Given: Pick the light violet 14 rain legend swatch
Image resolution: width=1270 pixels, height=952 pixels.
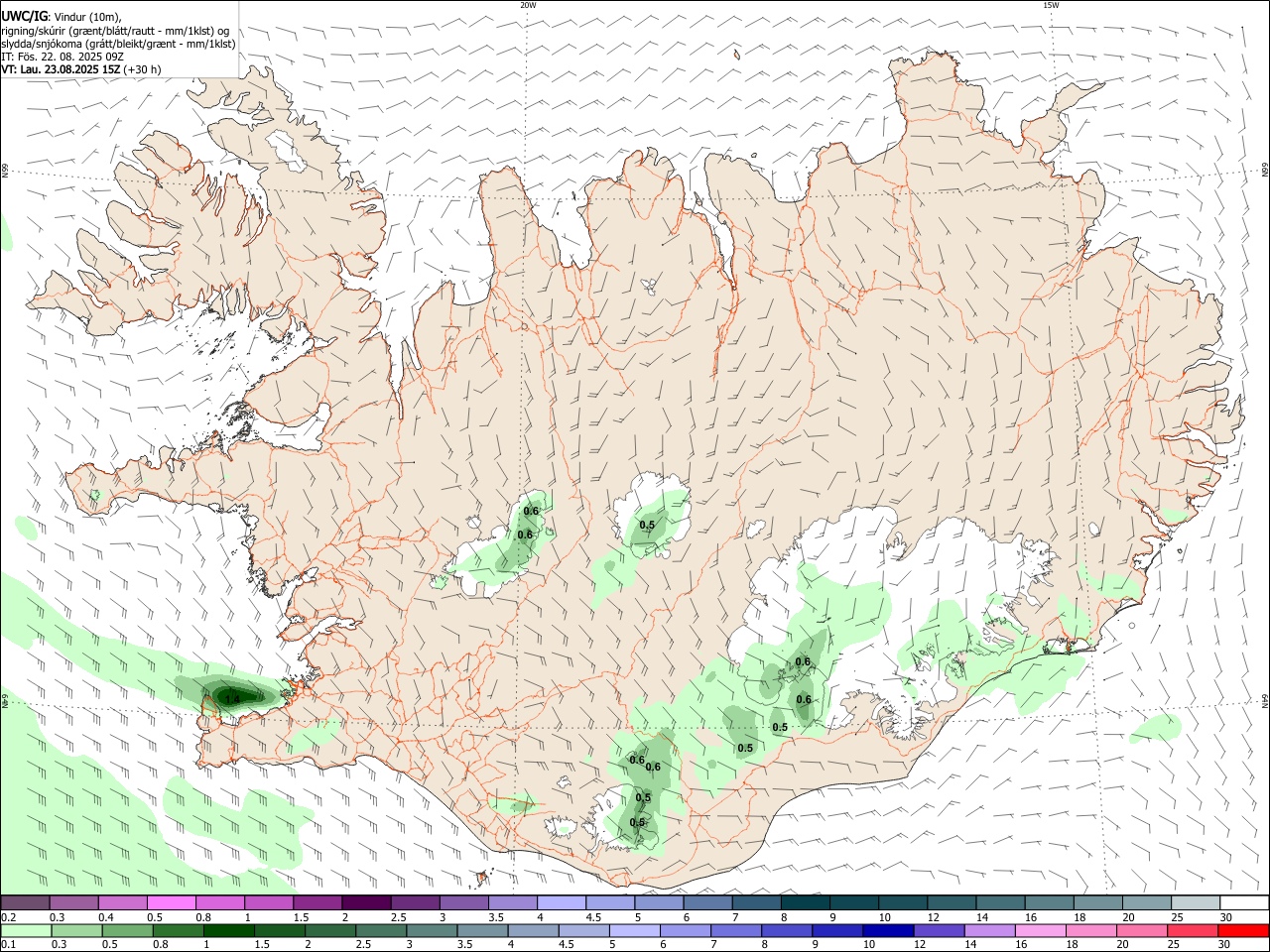Looking at the screenshot, I should tap(989, 931).
